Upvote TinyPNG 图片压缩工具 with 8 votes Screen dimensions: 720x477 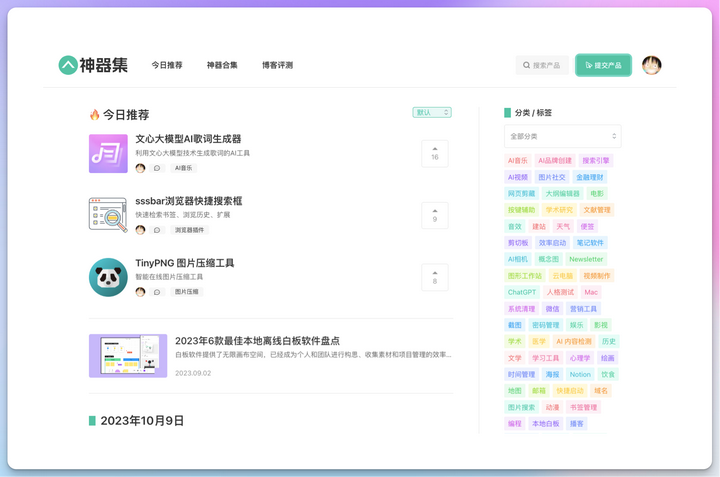click(435, 277)
